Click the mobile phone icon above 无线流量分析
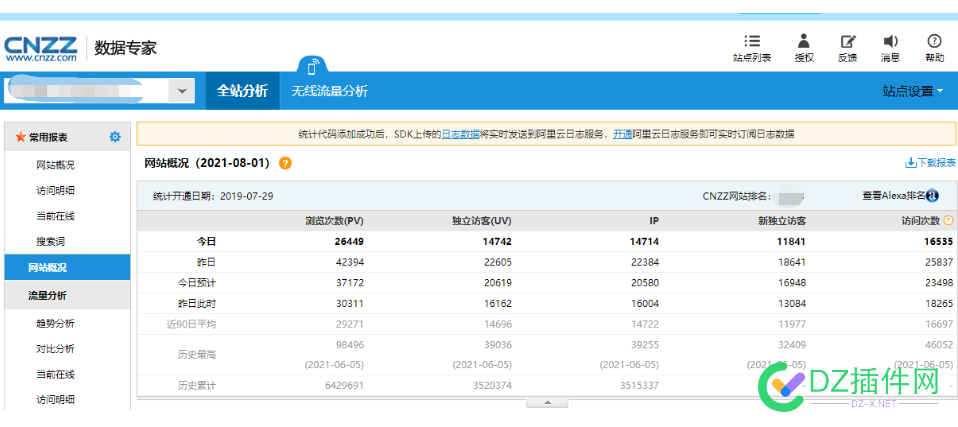The image size is (958, 427). [x=313, y=66]
